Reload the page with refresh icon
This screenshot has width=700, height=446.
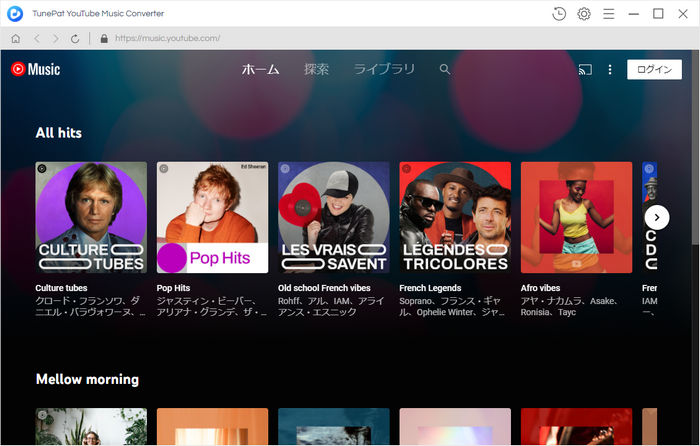point(75,38)
